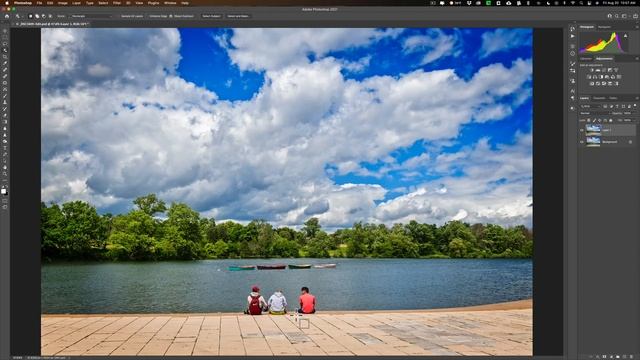Select the Blur tool
This screenshot has width=640, height=360.
coord(6,128)
